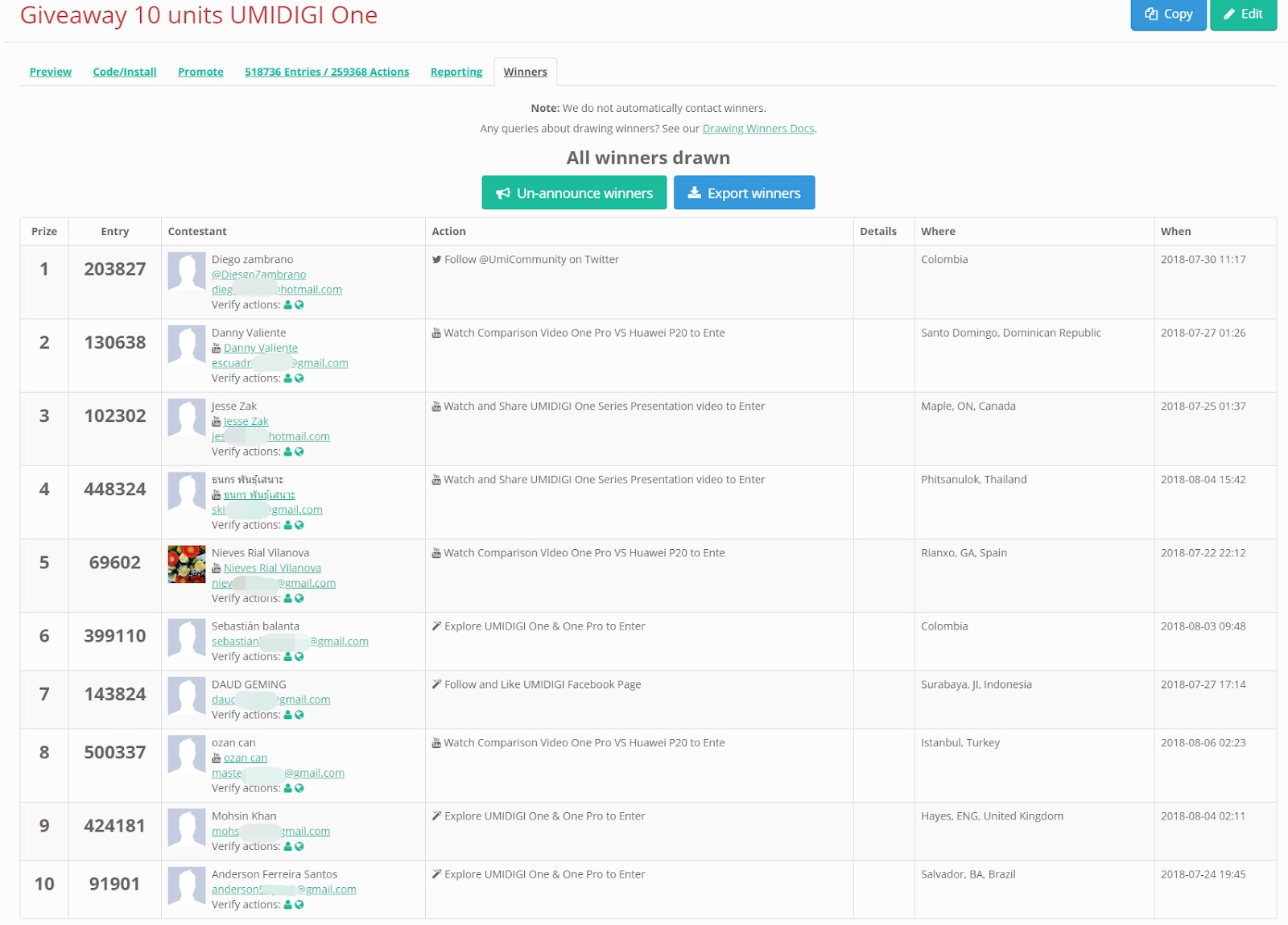Click user verify icon for Mohsin Khan
The width and height of the screenshot is (1288, 925).
tap(288, 846)
